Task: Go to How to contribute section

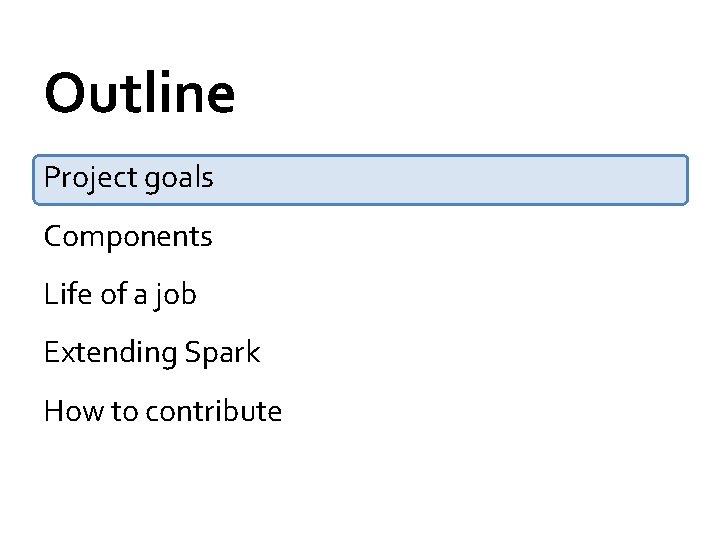Action: click(x=163, y=411)
